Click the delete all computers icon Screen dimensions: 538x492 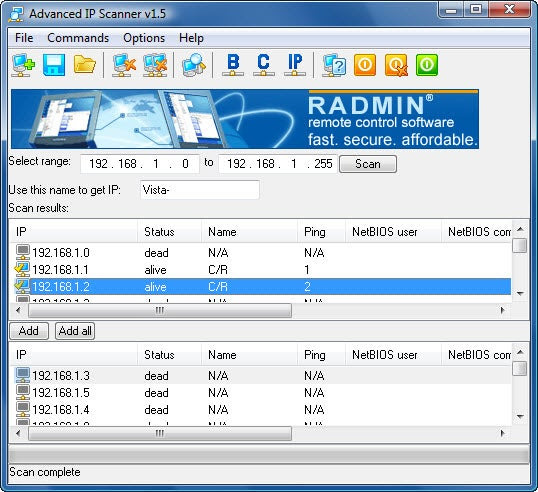click(x=155, y=65)
